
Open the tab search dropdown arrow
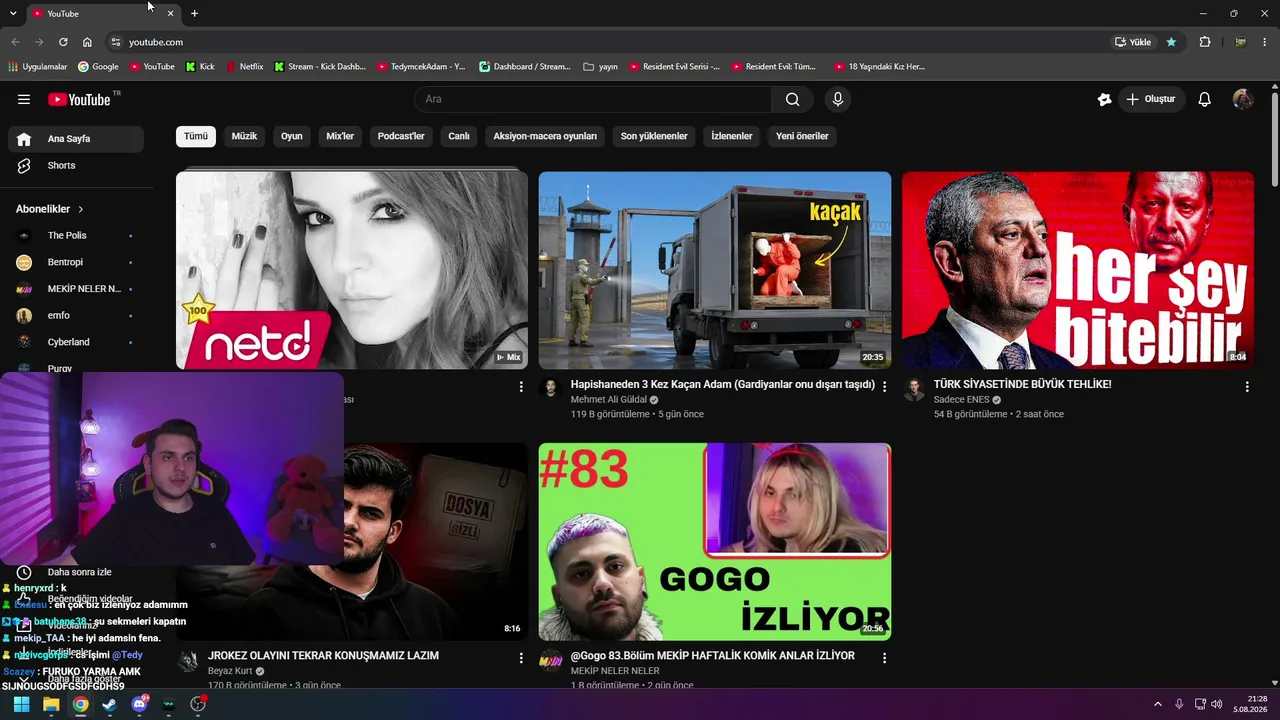click(x=13, y=13)
